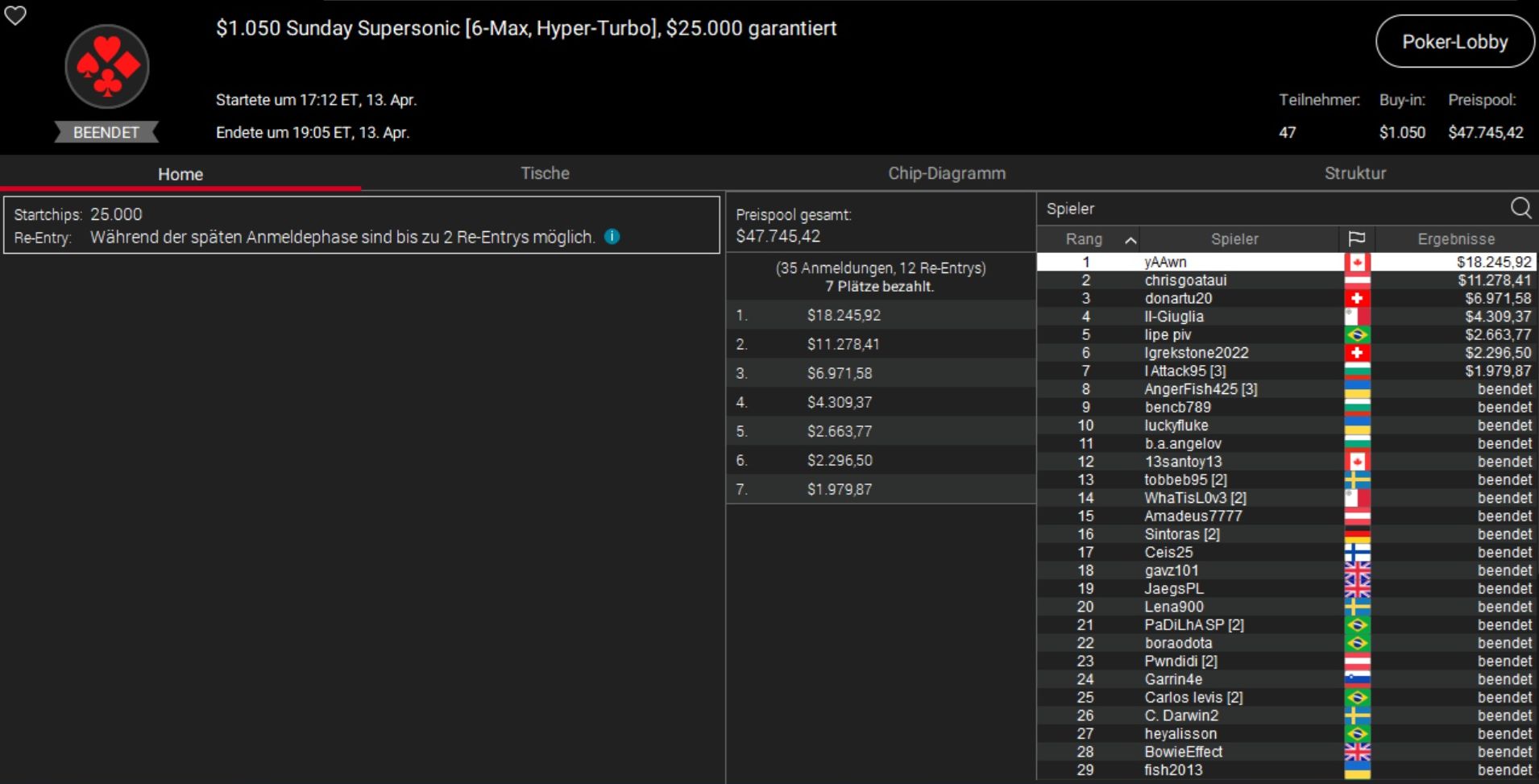Sort by country flag column header

(1357, 239)
